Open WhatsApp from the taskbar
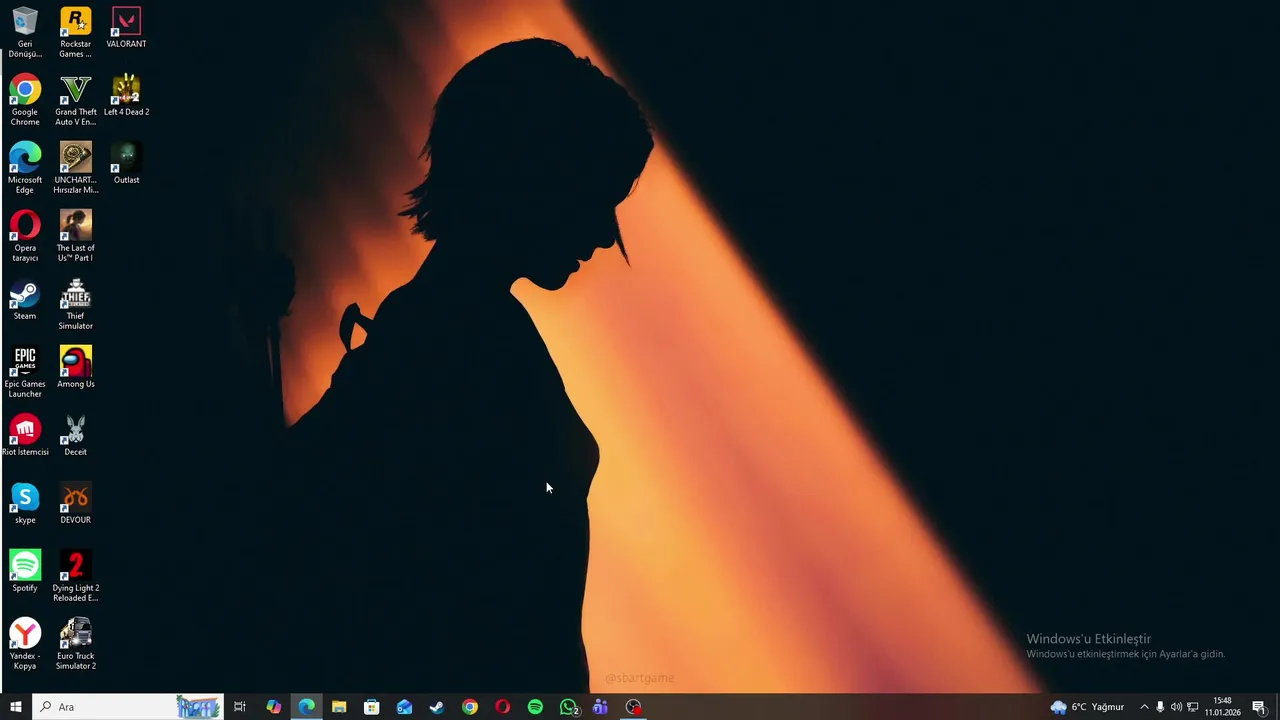Viewport: 1280px width, 720px height. (x=569, y=707)
